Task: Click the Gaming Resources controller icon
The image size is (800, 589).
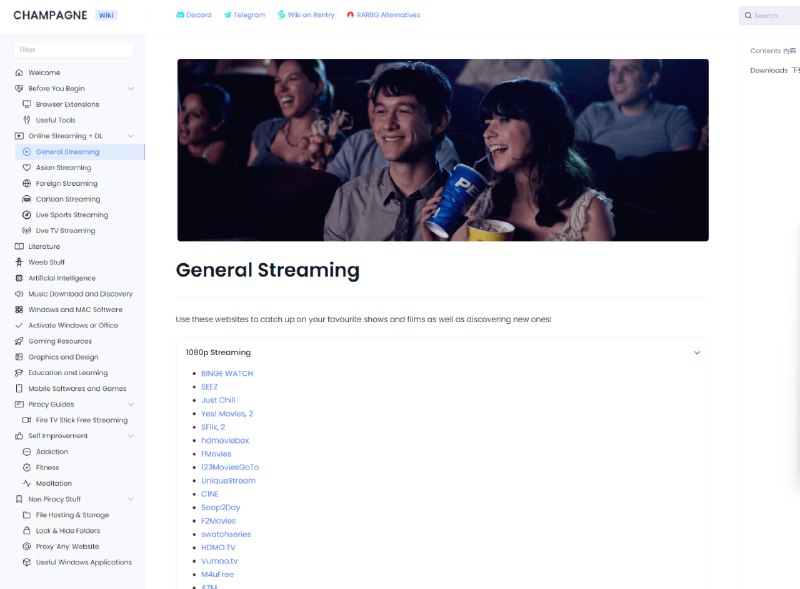Action: tap(19, 341)
